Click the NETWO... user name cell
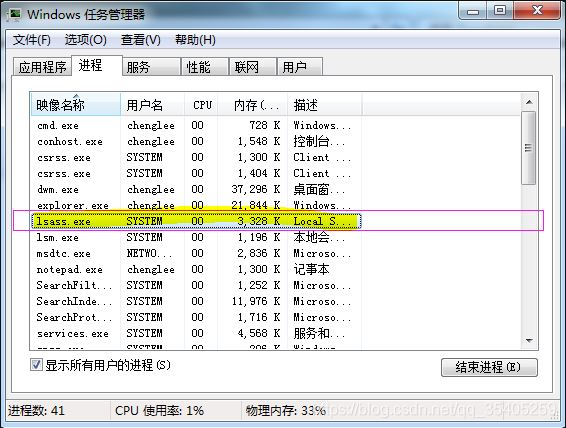This screenshot has width=566, height=428. tap(149, 253)
